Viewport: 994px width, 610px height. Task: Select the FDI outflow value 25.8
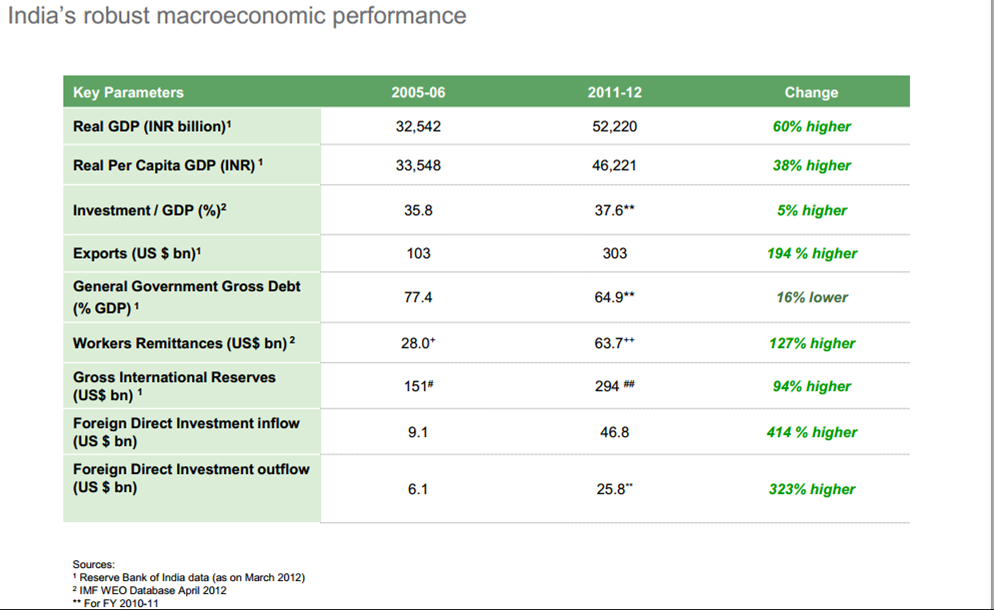[x=614, y=490]
